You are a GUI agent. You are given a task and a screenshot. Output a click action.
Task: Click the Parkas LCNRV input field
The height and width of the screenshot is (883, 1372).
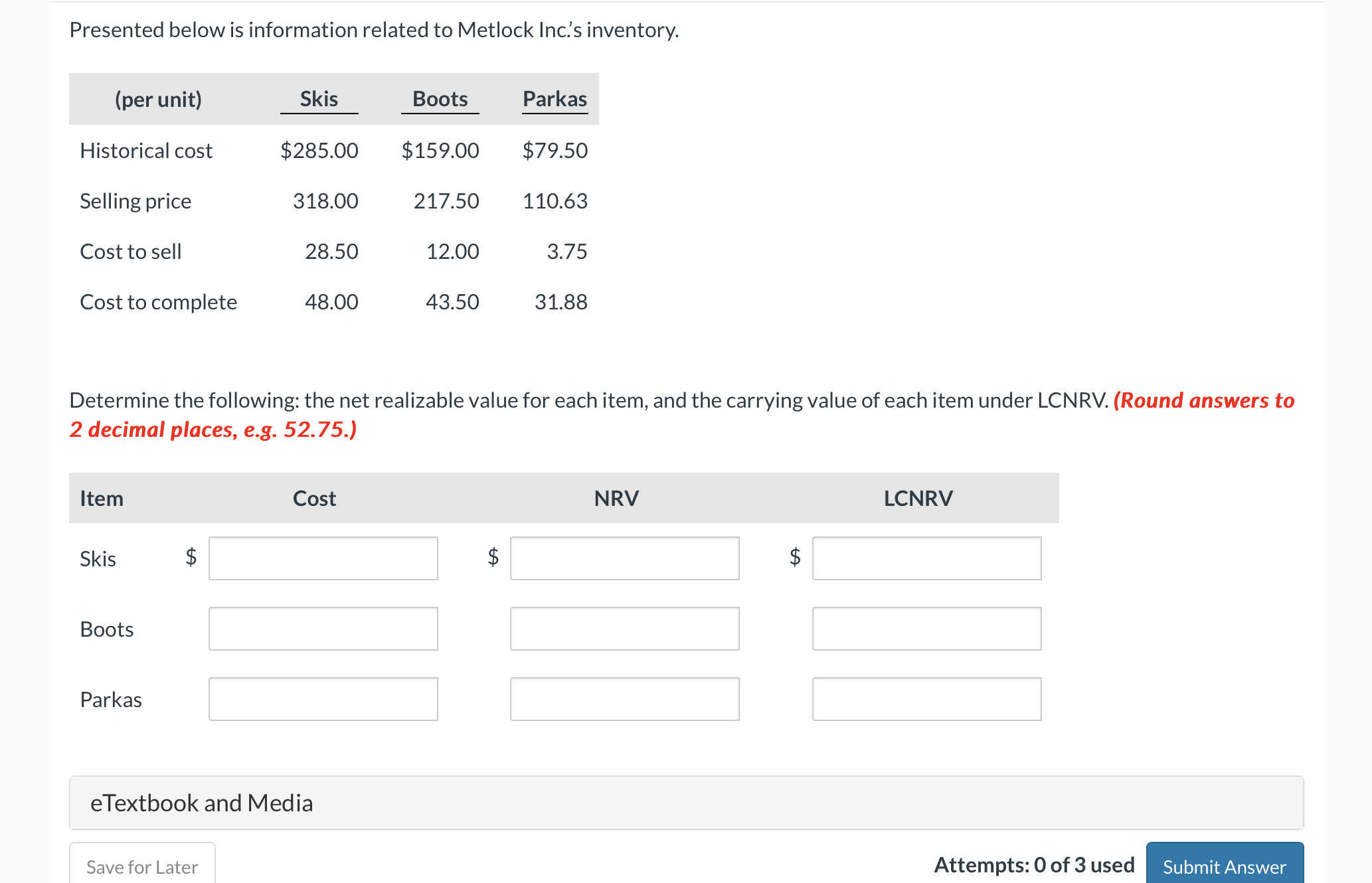tap(926, 698)
